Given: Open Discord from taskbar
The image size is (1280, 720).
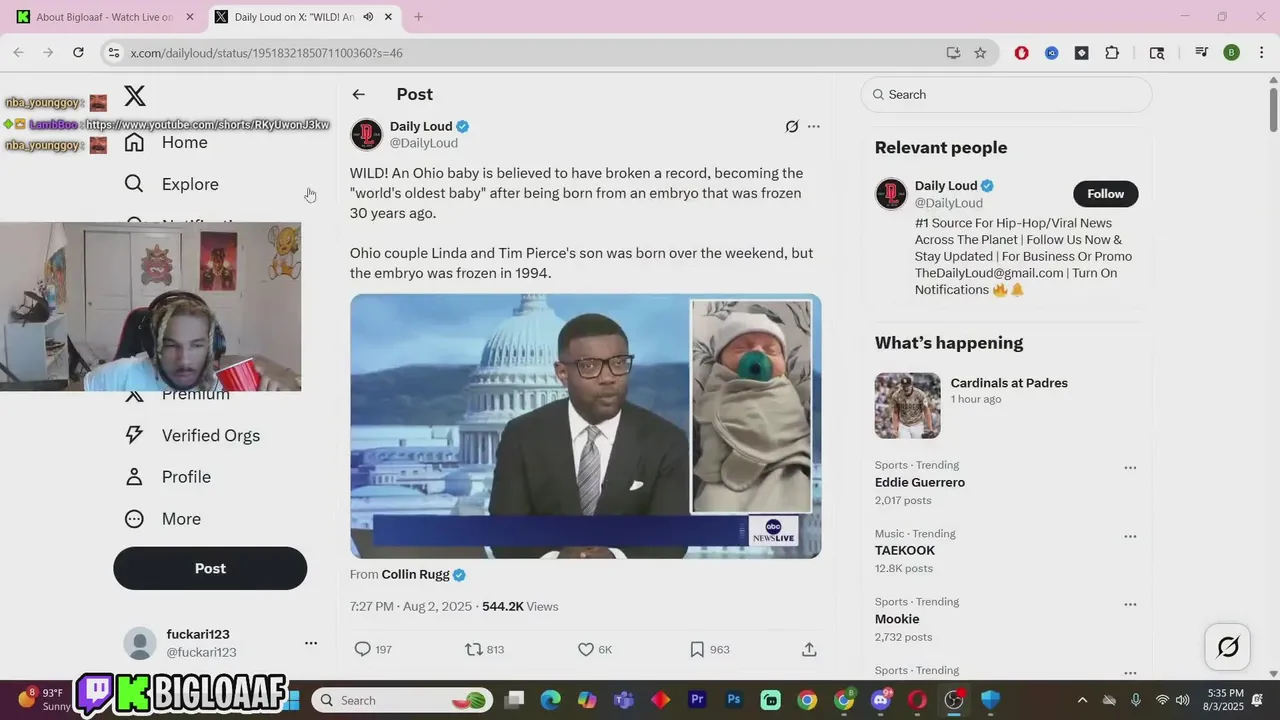Looking at the screenshot, I should (x=881, y=700).
